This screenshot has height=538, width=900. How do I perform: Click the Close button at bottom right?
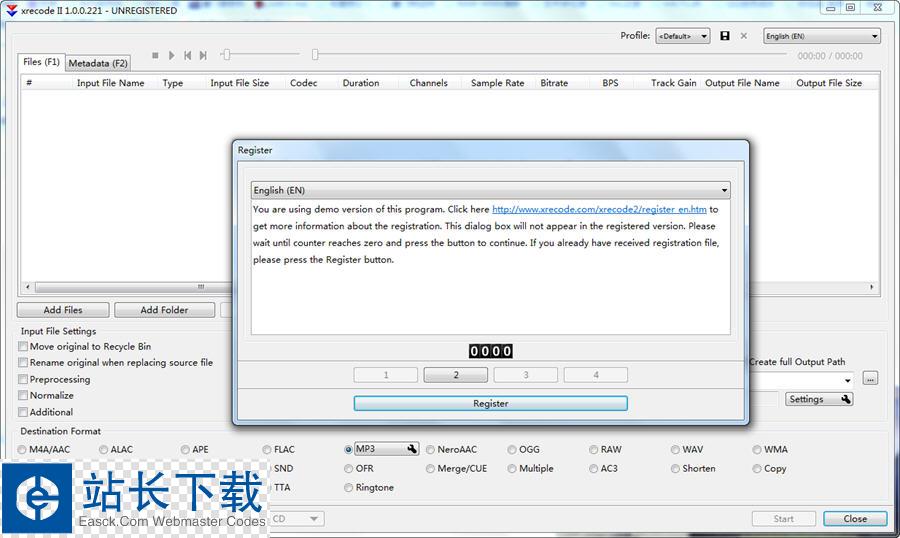click(855, 518)
